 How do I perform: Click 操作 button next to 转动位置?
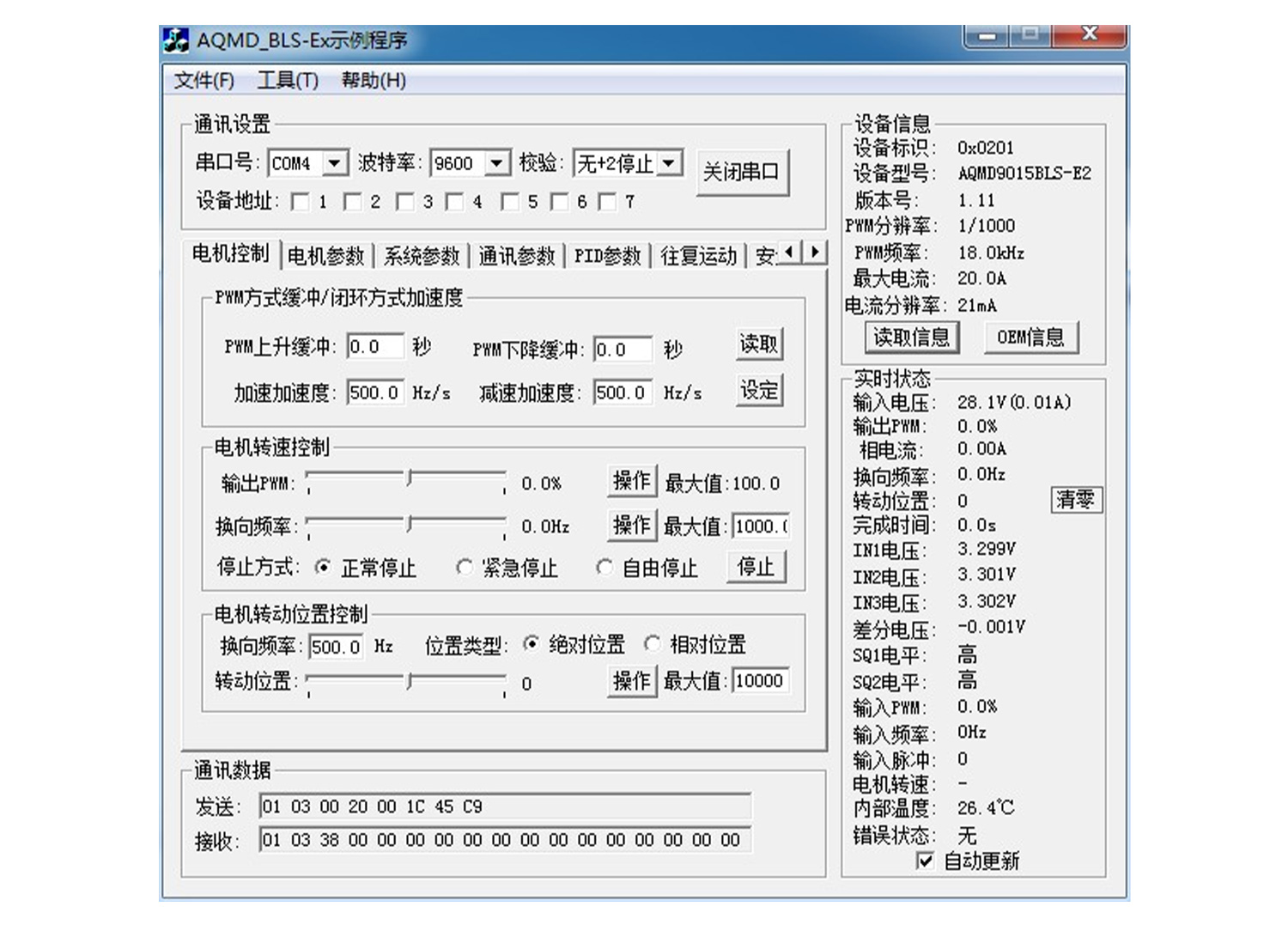pyautogui.click(x=631, y=681)
